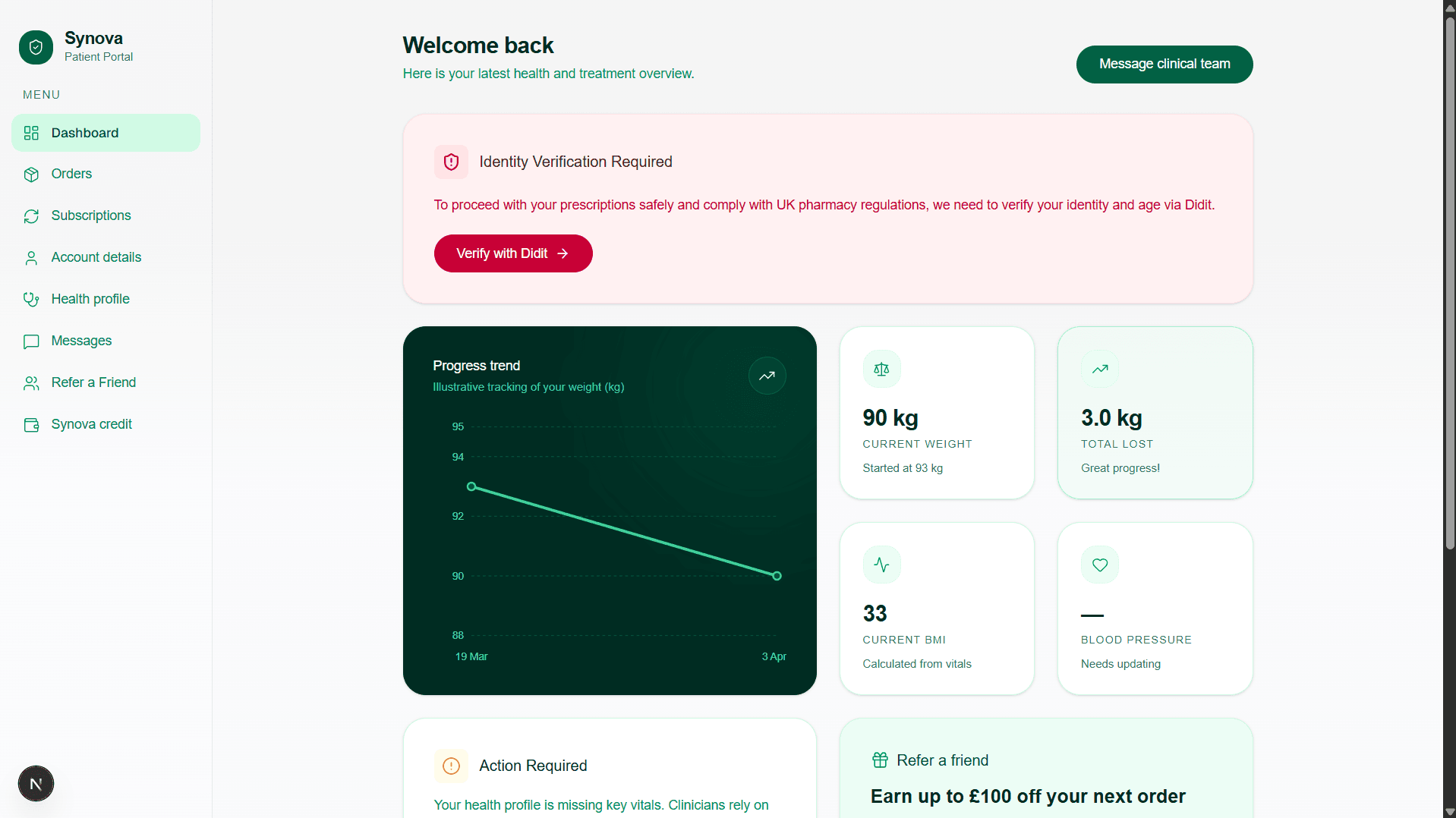Click the warning icon next to Action Required
This screenshot has height=818, width=1456.
451,766
